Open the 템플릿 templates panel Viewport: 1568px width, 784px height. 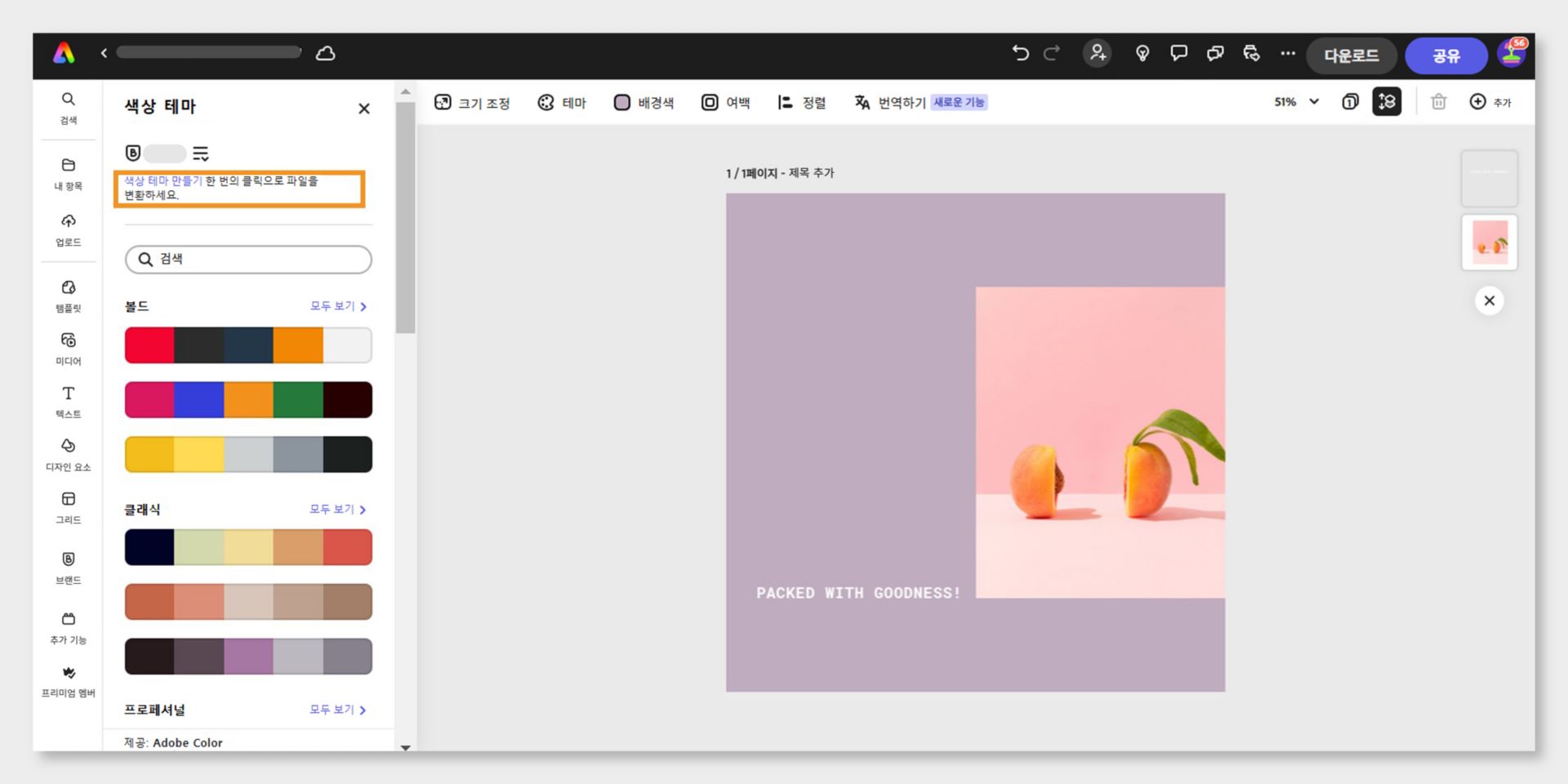[x=69, y=296]
